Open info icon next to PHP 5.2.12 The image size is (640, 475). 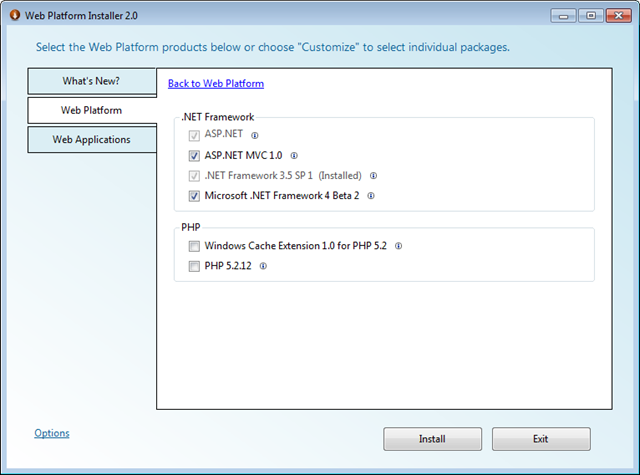pyautogui.click(x=263, y=266)
